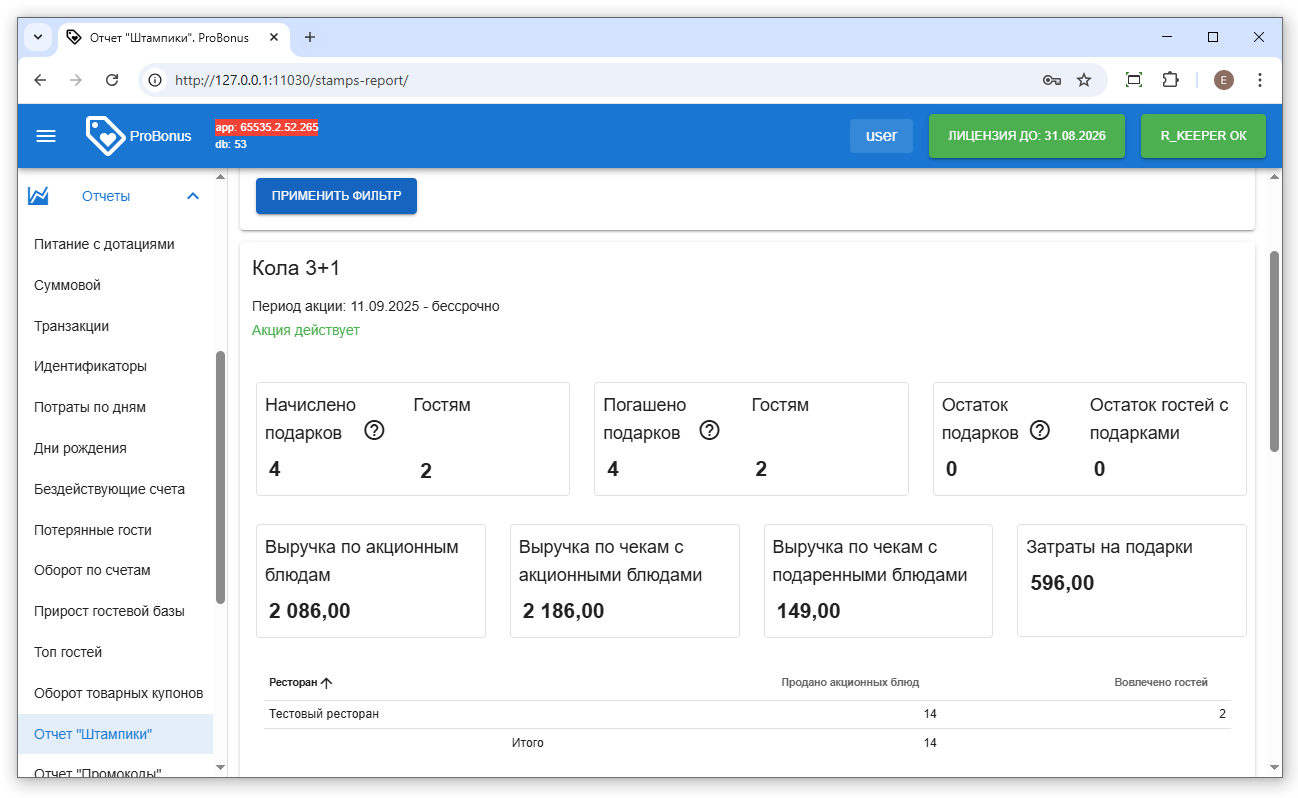Reload the page in browser
Screen dimensions: 1298x798
click(x=112, y=80)
